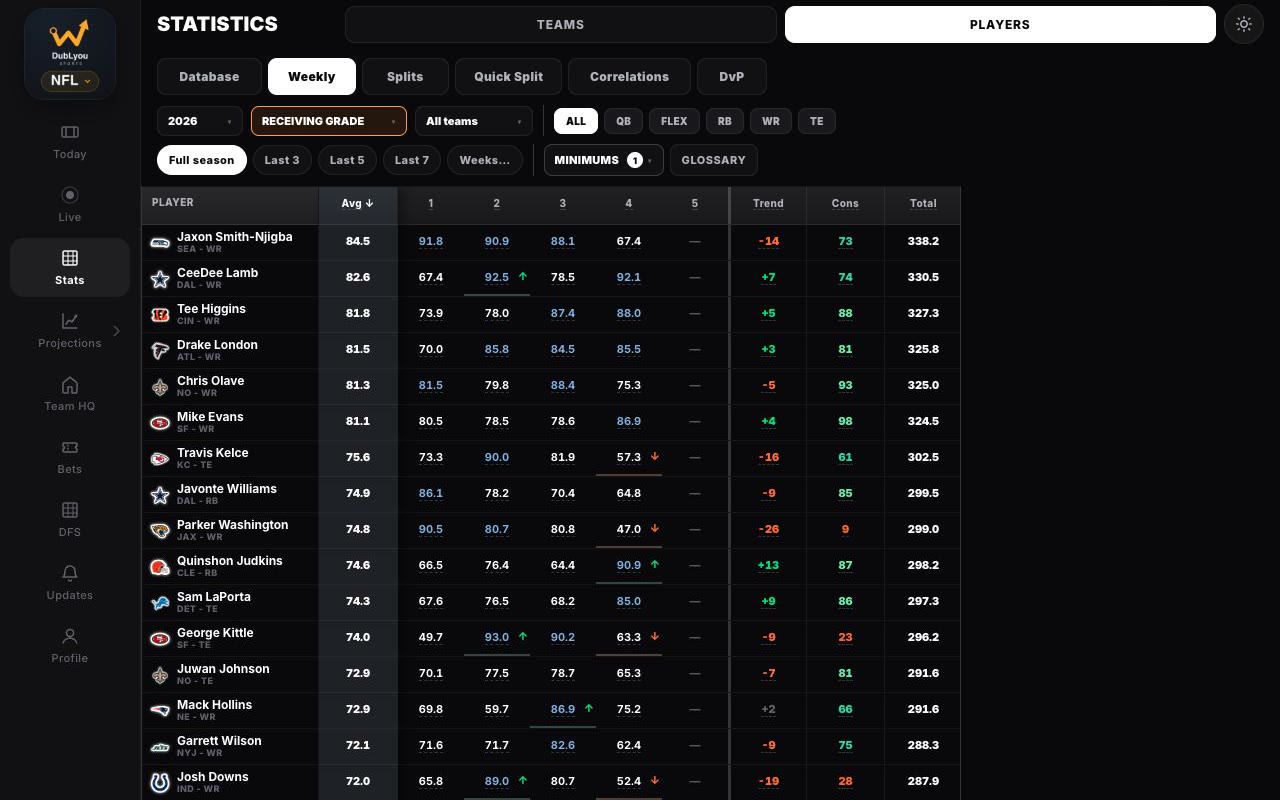Screen dimensions: 1280x800
Task: Switch to the Splits tab
Action: tap(405, 77)
